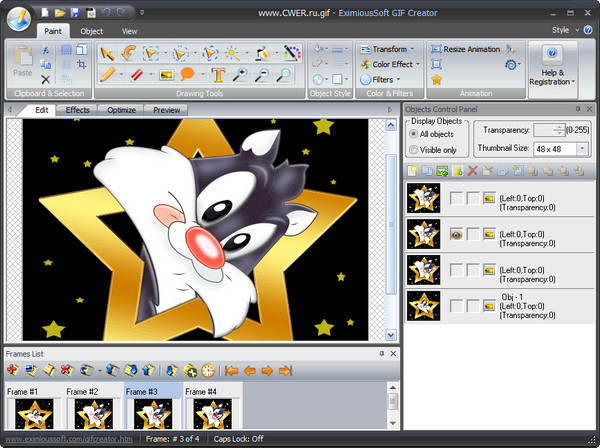Click the pencil drawing tool

coord(108,75)
